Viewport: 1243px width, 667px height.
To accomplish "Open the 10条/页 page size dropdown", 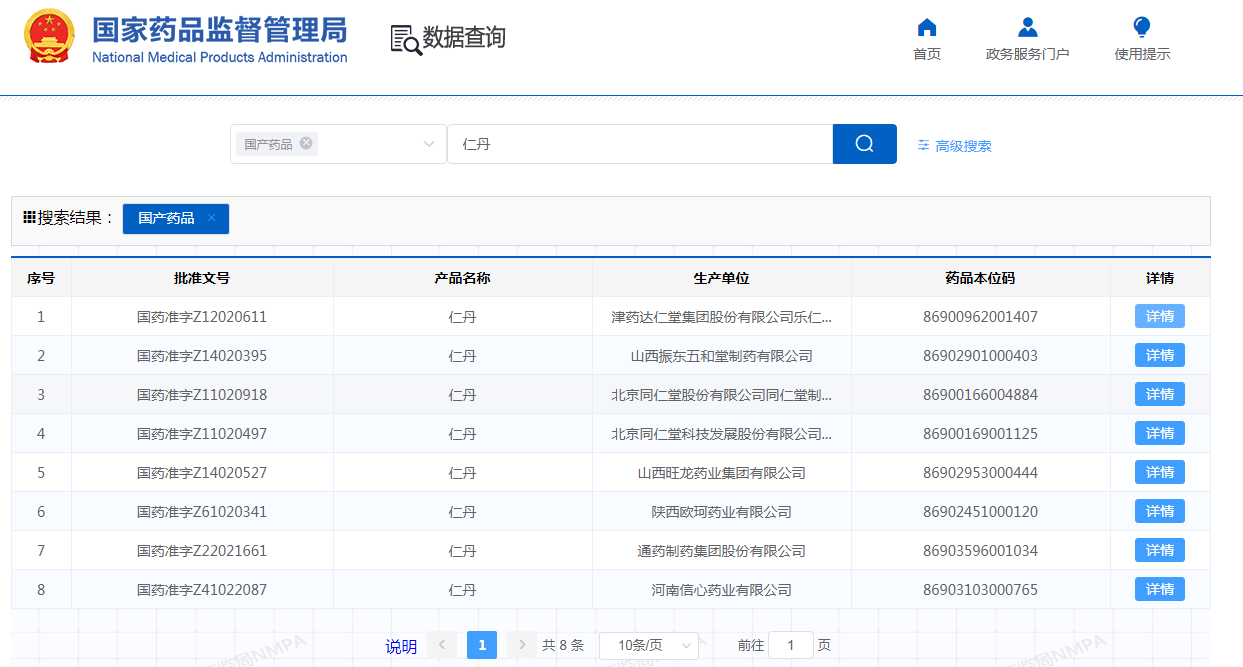I will click(648, 646).
